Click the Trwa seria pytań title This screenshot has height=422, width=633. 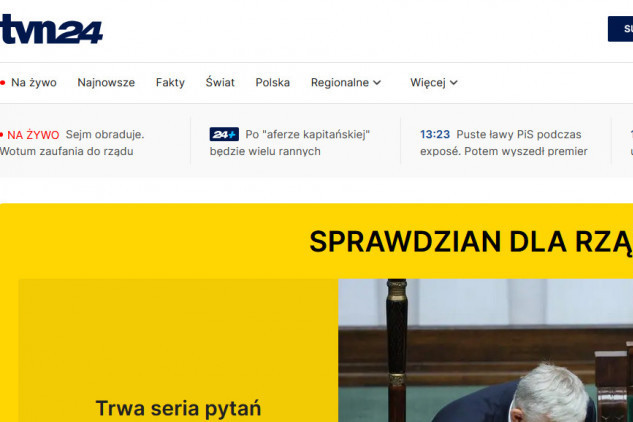click(x=178, y=408)
